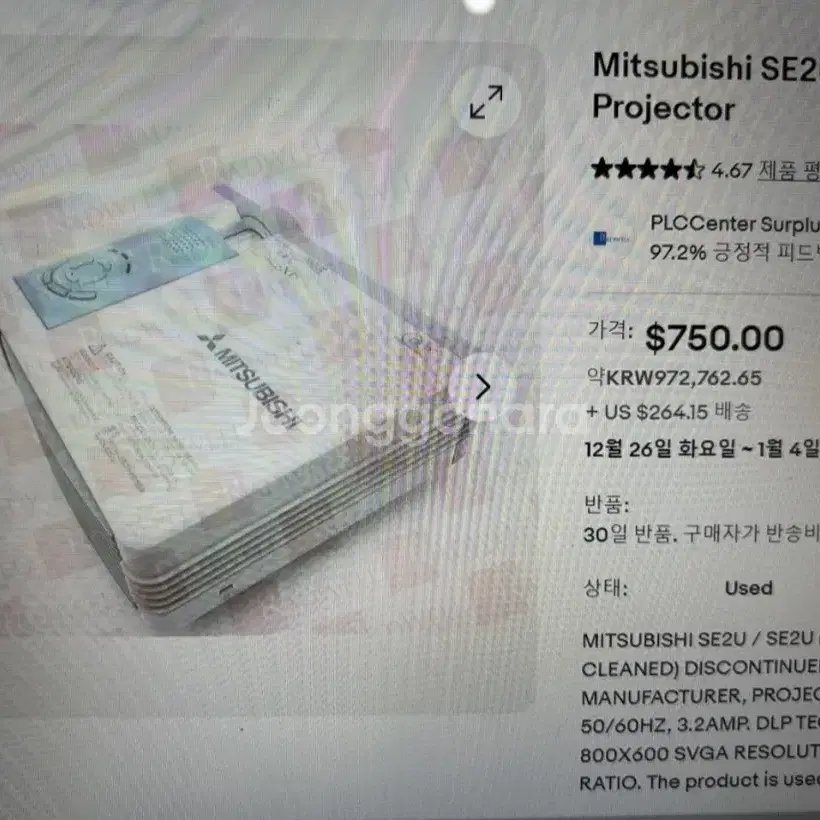The height and width of the screenshot is (820, 820).
Task: Click the 4.67 rating score
Action: [x=732, y=170]
